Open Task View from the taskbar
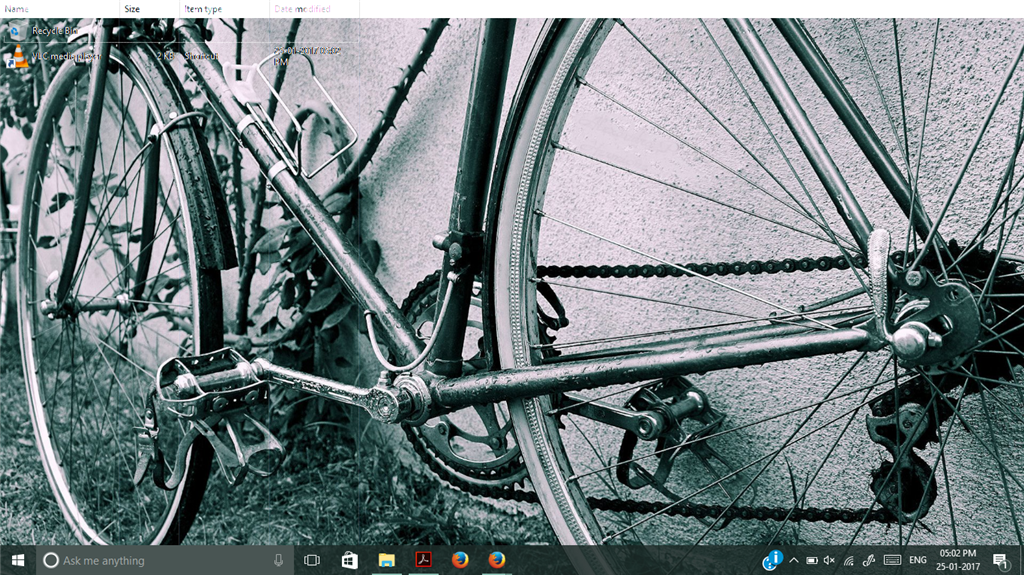The height and width of the screenshot is (575, 1024). pyautogui.click(x=312, y=561)
